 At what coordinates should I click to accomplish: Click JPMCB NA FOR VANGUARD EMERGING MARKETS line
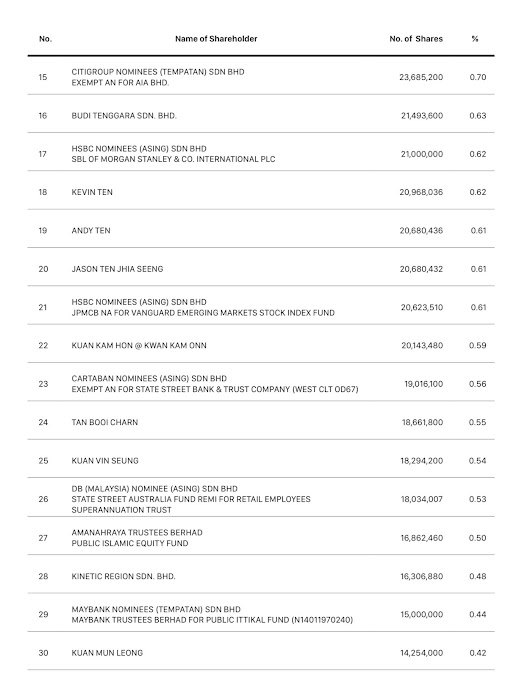203,313
